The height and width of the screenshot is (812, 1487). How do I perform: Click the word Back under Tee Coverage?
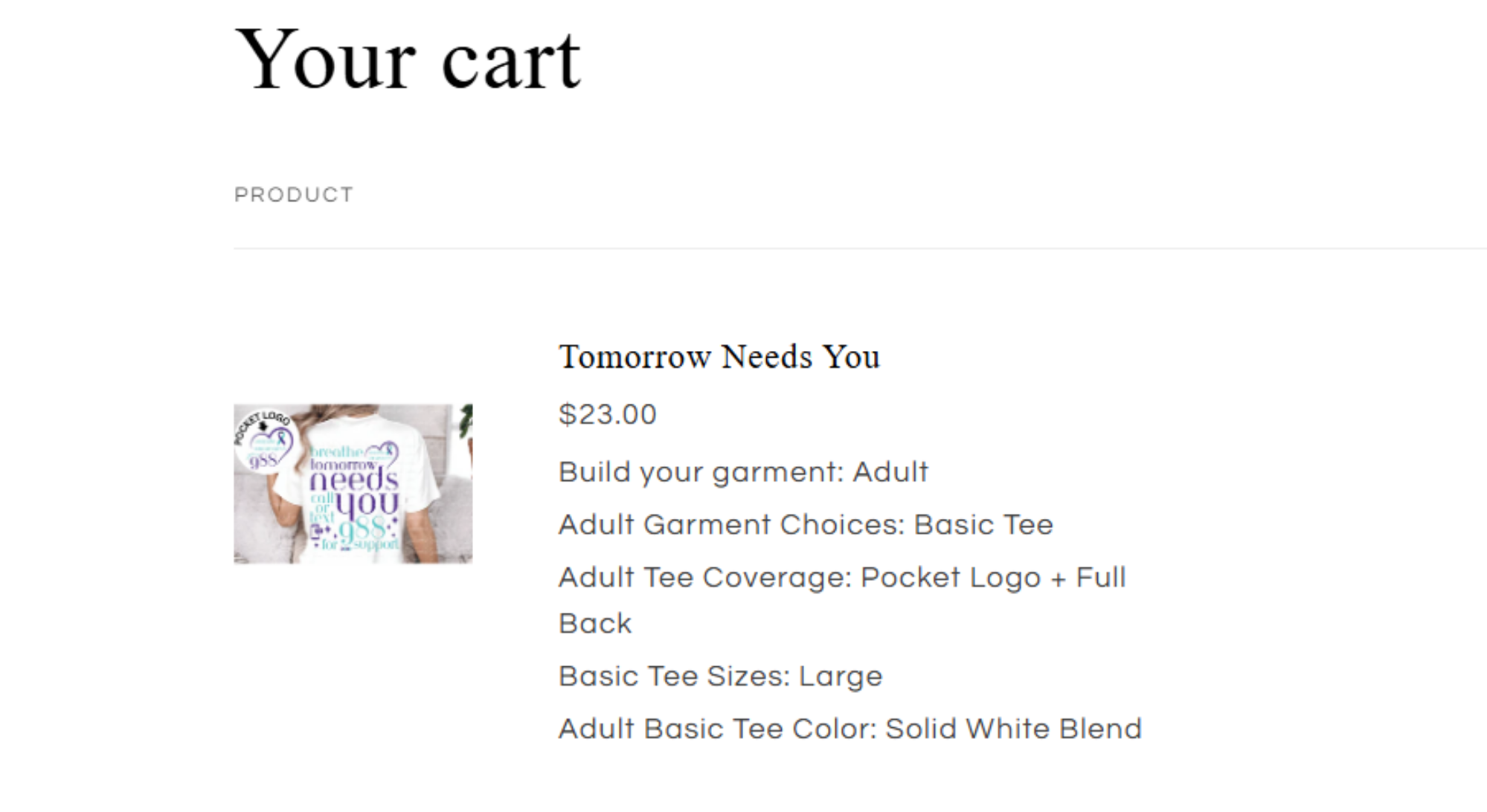point(595,624)
